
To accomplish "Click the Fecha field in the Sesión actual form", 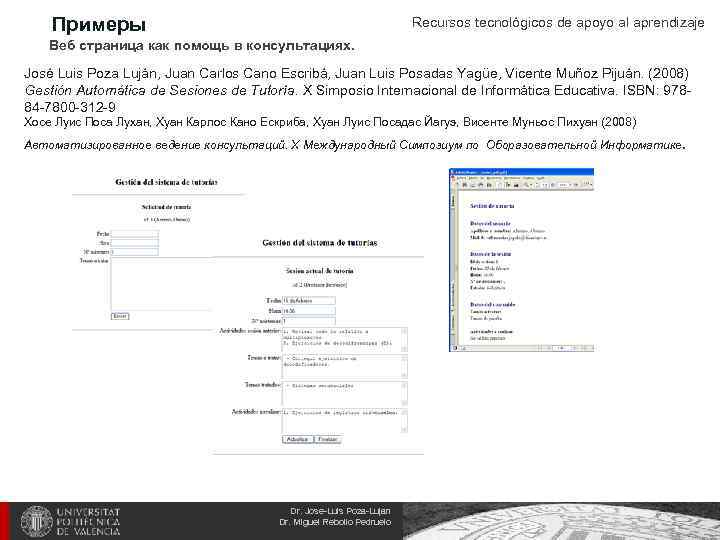I will pyautogui.click(x=309, y=301).
